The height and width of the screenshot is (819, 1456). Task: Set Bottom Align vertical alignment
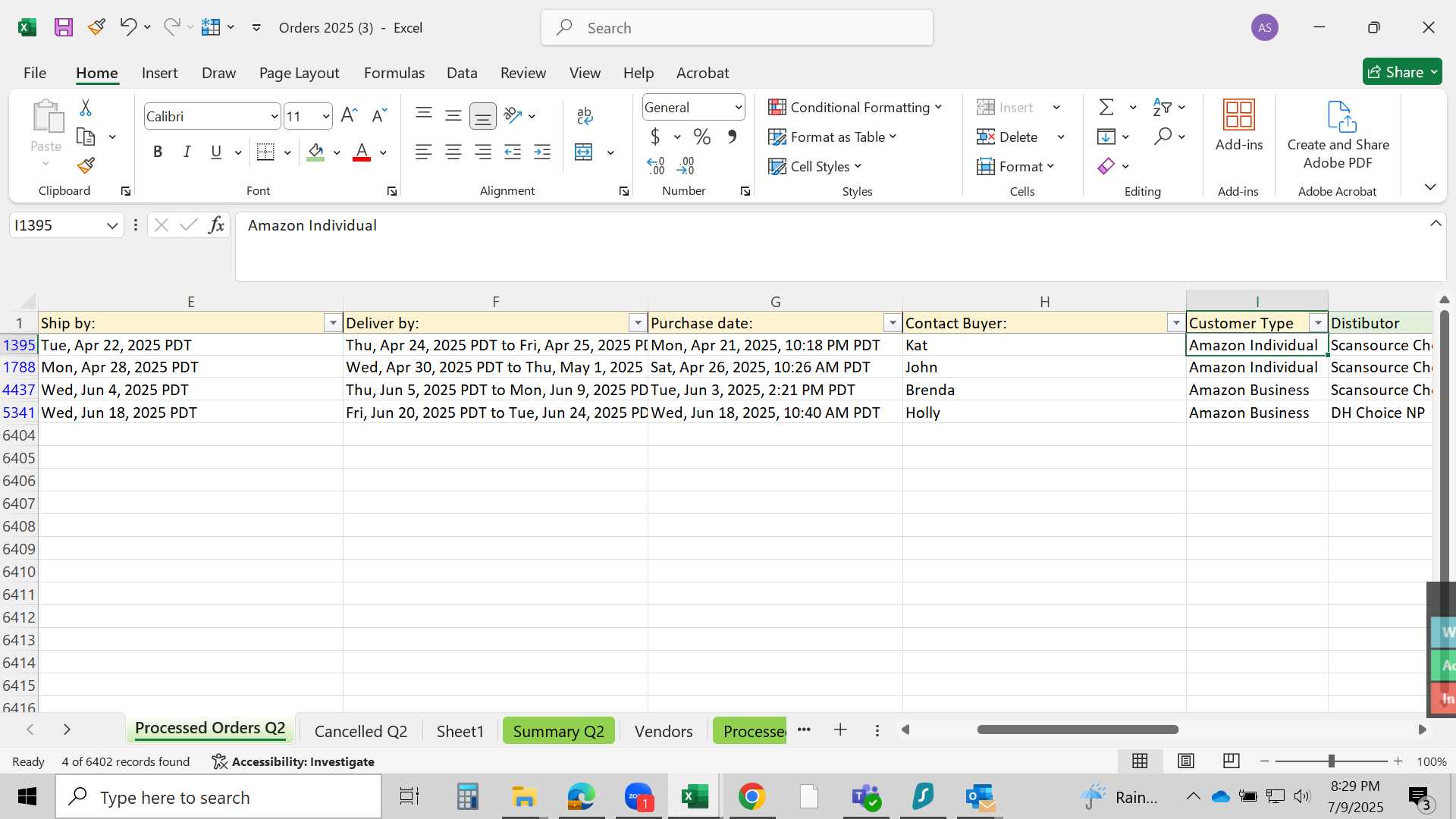point(483,115)
